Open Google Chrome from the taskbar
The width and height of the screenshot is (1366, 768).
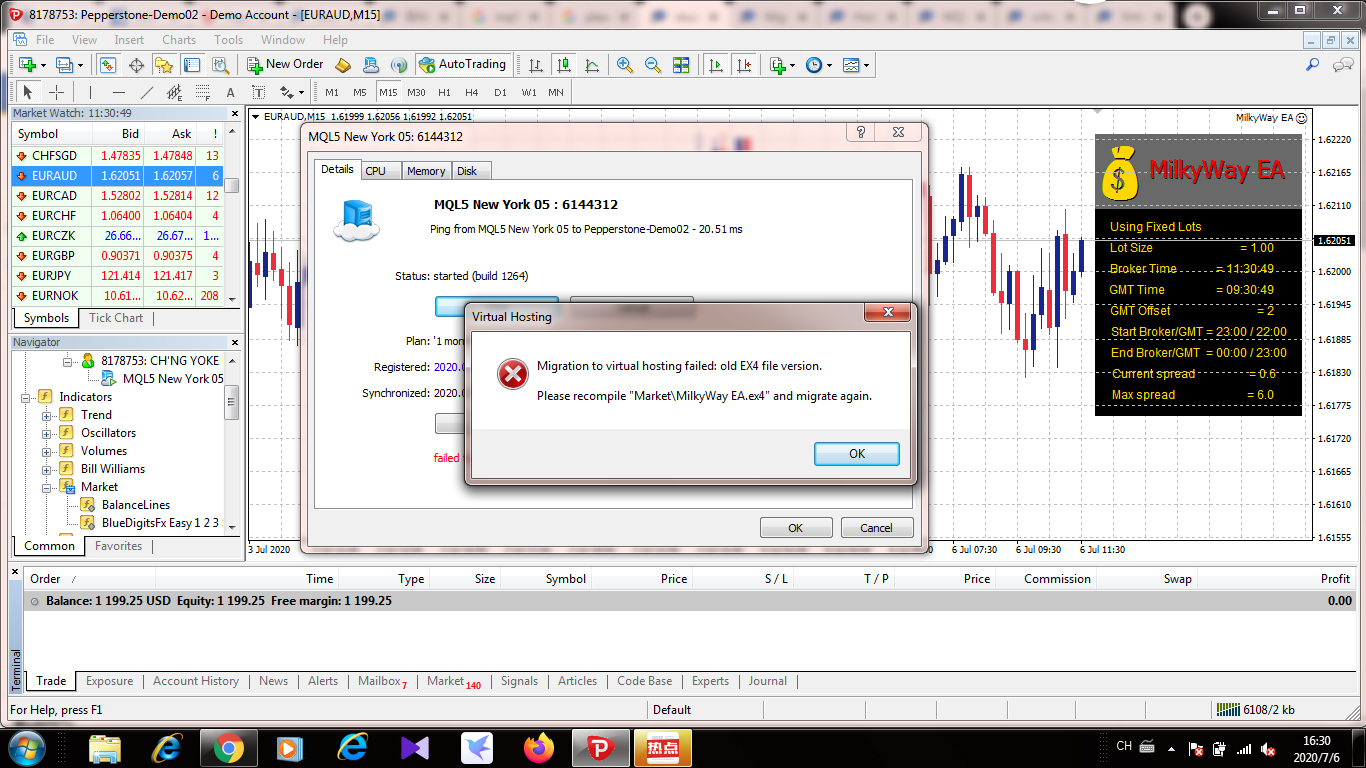pos(228,747)
